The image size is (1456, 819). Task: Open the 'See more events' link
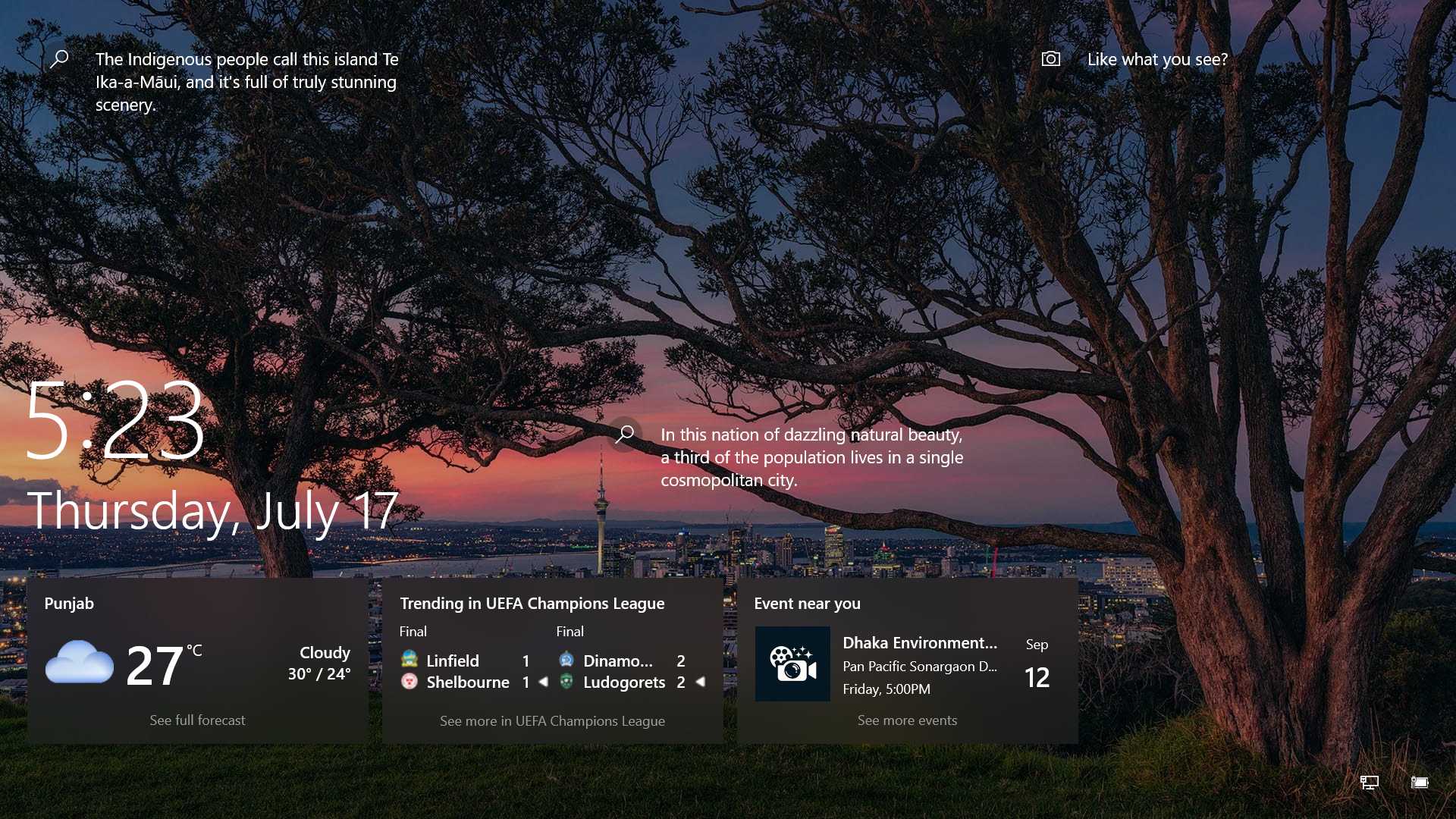coord(907,720)
